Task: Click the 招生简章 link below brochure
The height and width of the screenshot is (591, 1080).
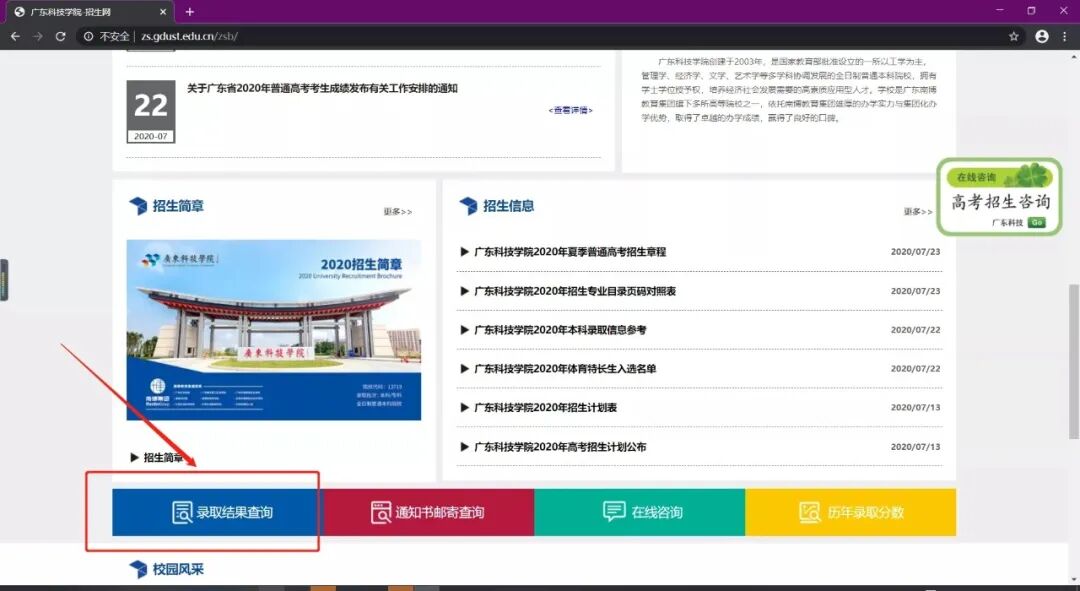Action: click(x=163, y=457)
